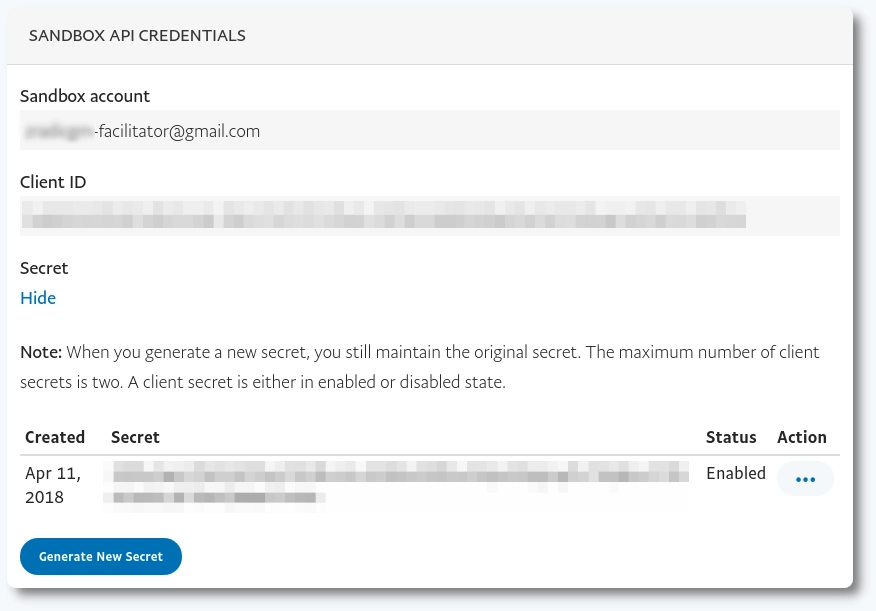Click the bold Note: text
This screenshot has width=876, height=611.
click(x=41, y=352)
